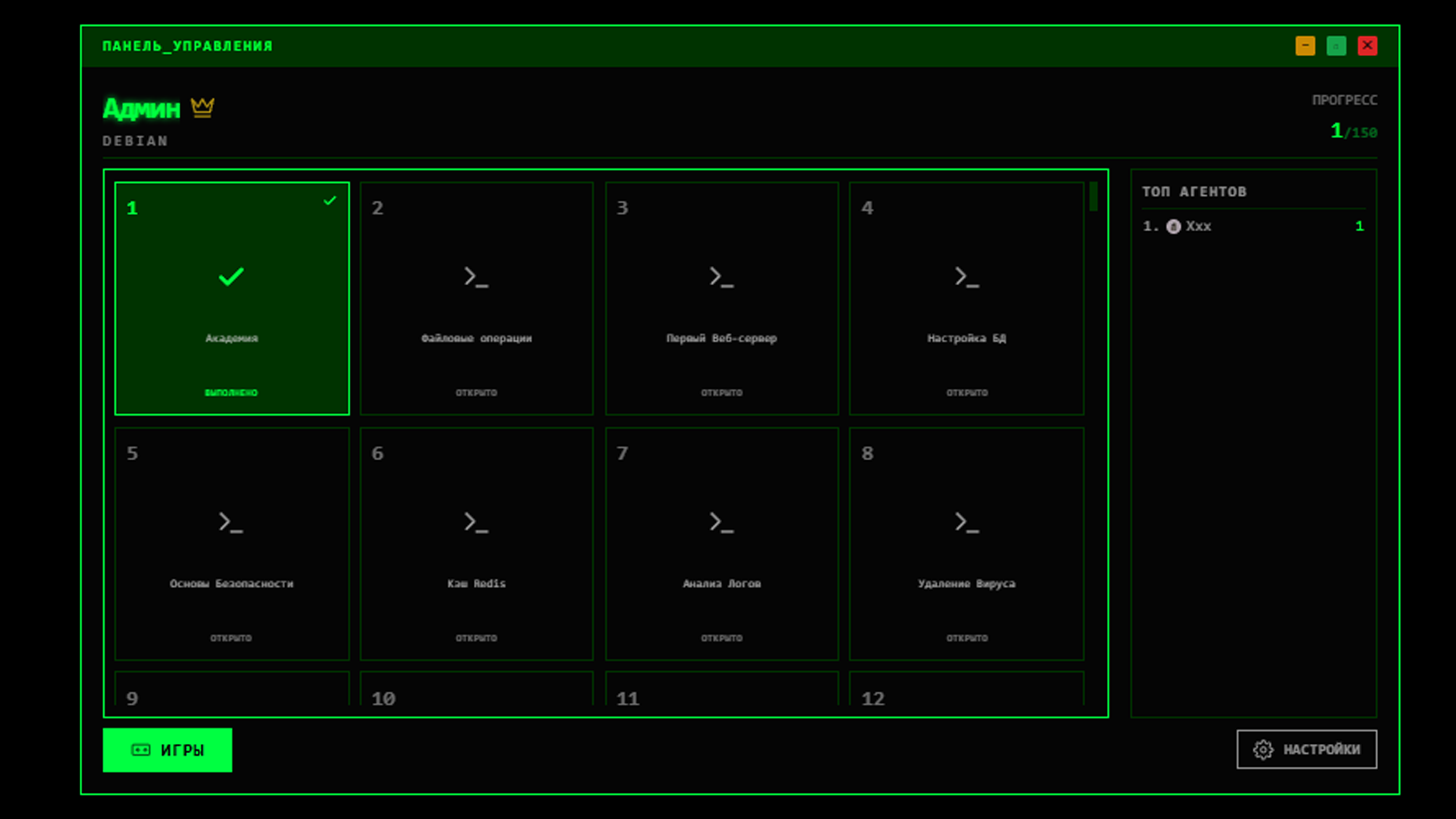This screenshot has width=1456, height=819.
Task: Click the ПАНЕЛЬ_УПРАВЛЕНИЯ title text
Action: point(187,45)
